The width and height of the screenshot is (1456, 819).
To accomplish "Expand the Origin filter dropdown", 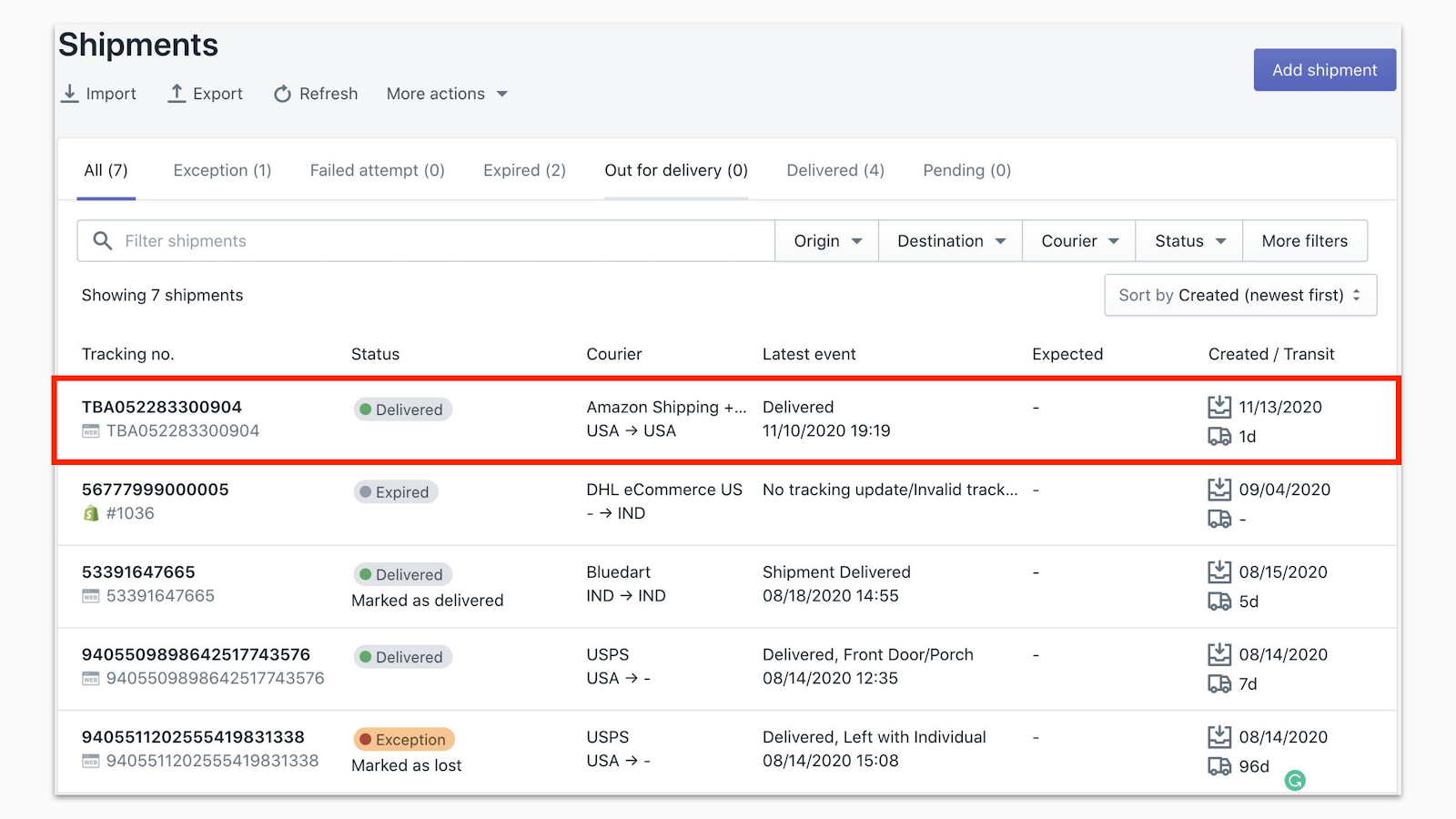I will point(827,241).
